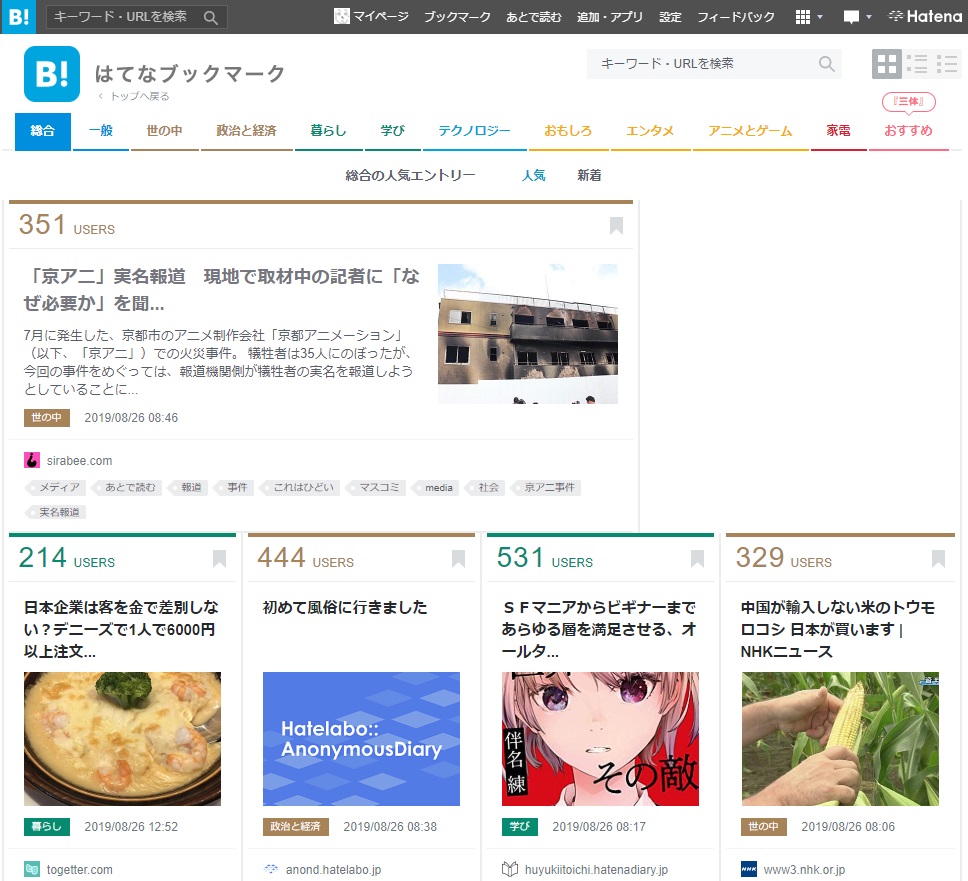Open the sirabee.com domain link
Viewport: 968px width, 881px height.
tap(80, 461)
